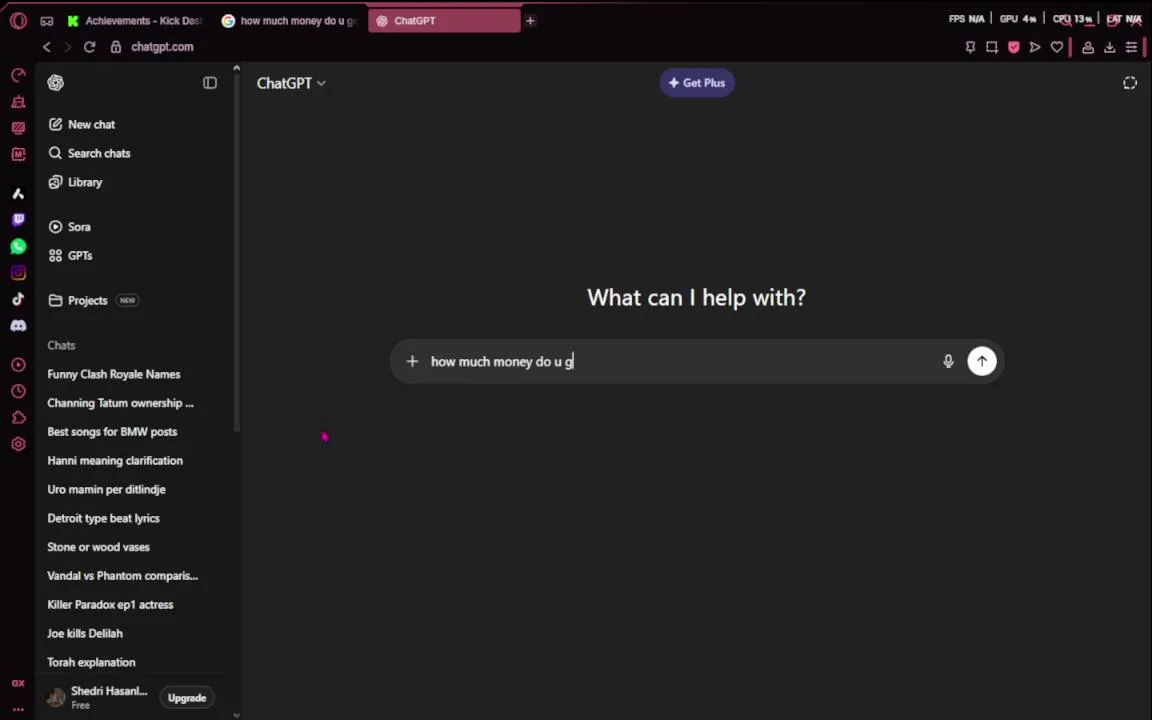Image resolution: width=1152 pixels, height=720 pixels.
Task: Click the plus attach button in prompt
Action: [412, 361]
